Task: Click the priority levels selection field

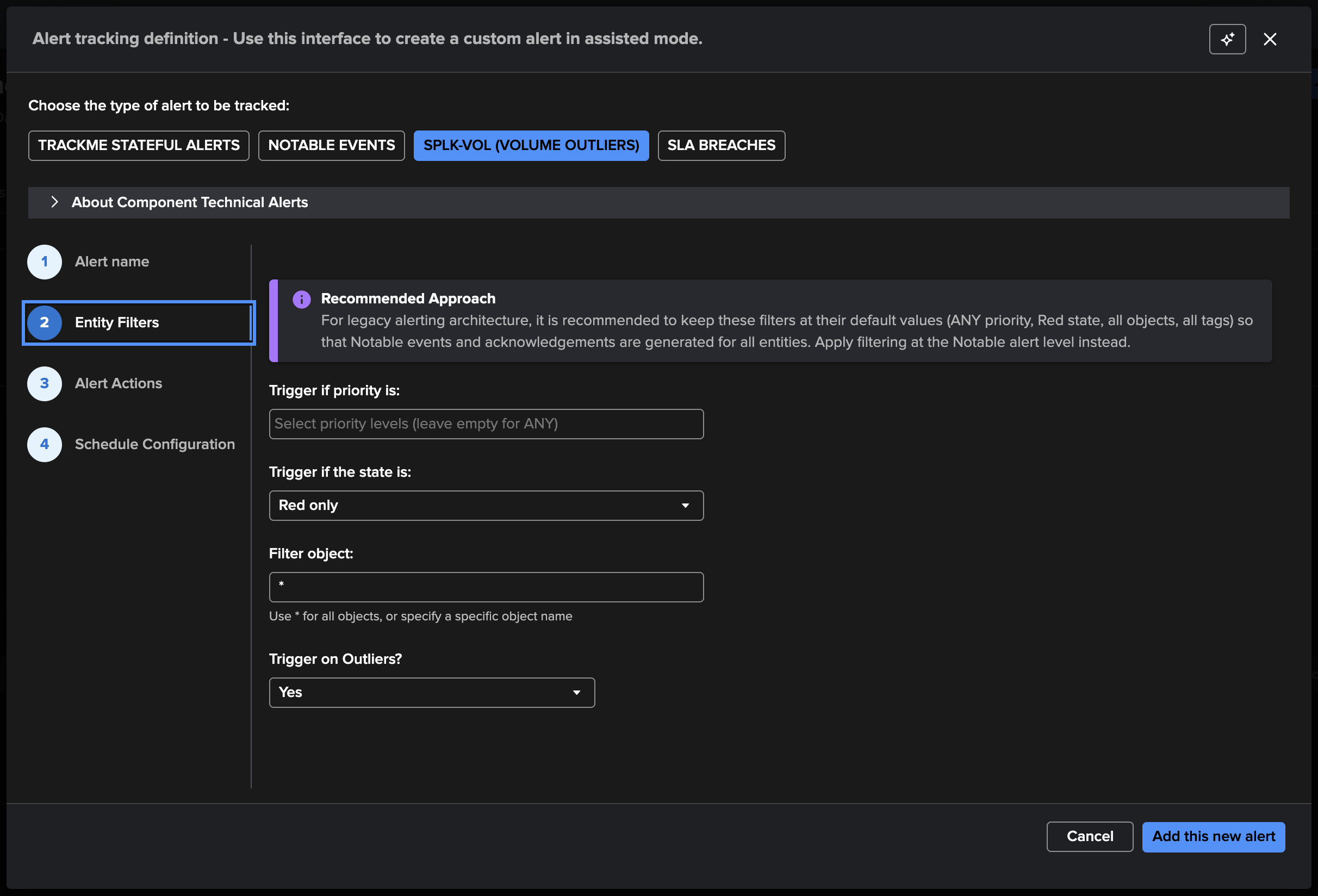Action: coord(487,424)
